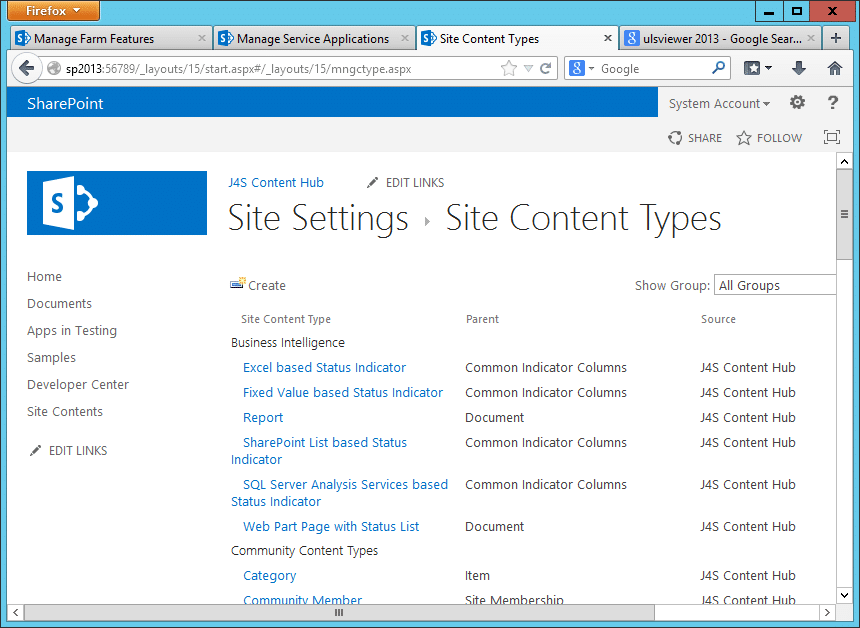Open Excel based Status Indicator
The image size is (860, 628).
(324, 367)
